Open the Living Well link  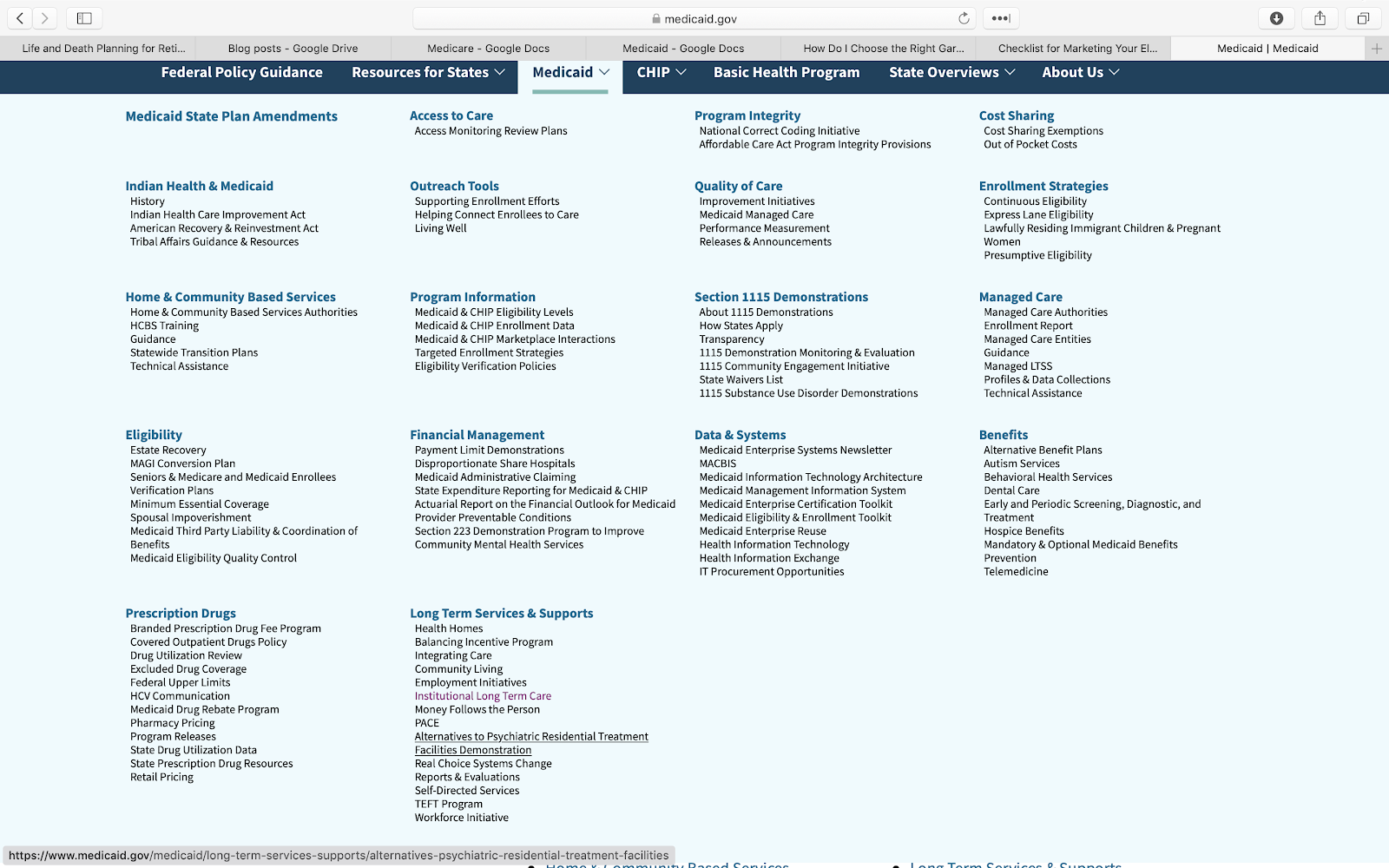click(440, 228)
